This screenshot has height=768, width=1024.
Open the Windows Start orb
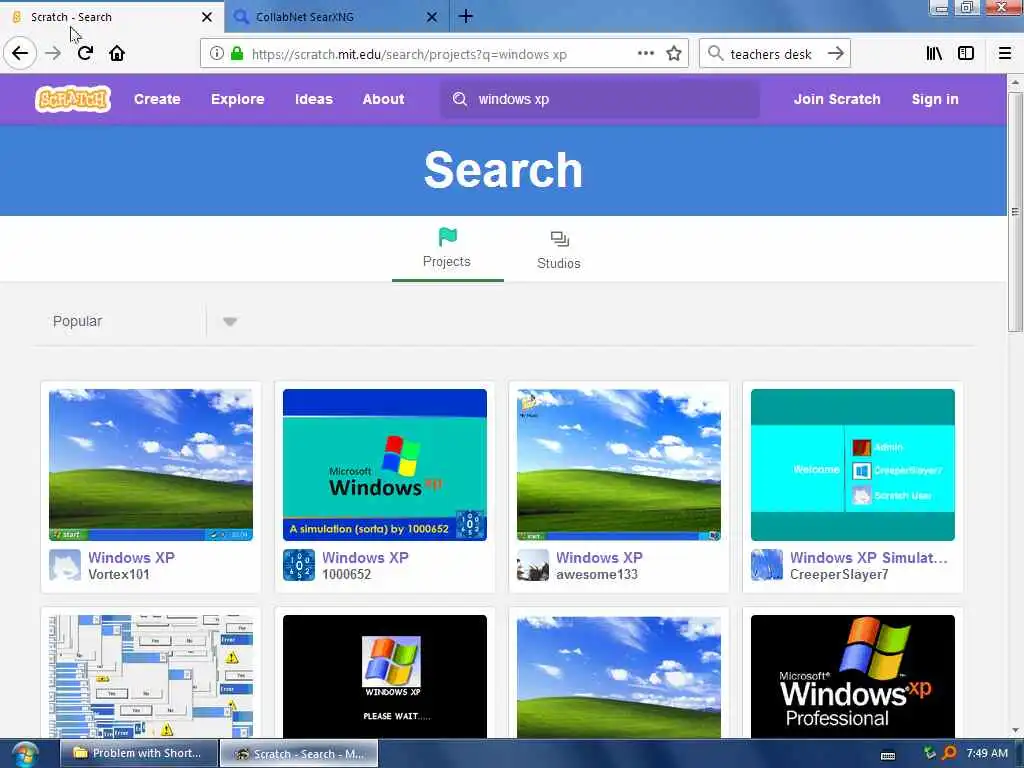click(24, 754)
